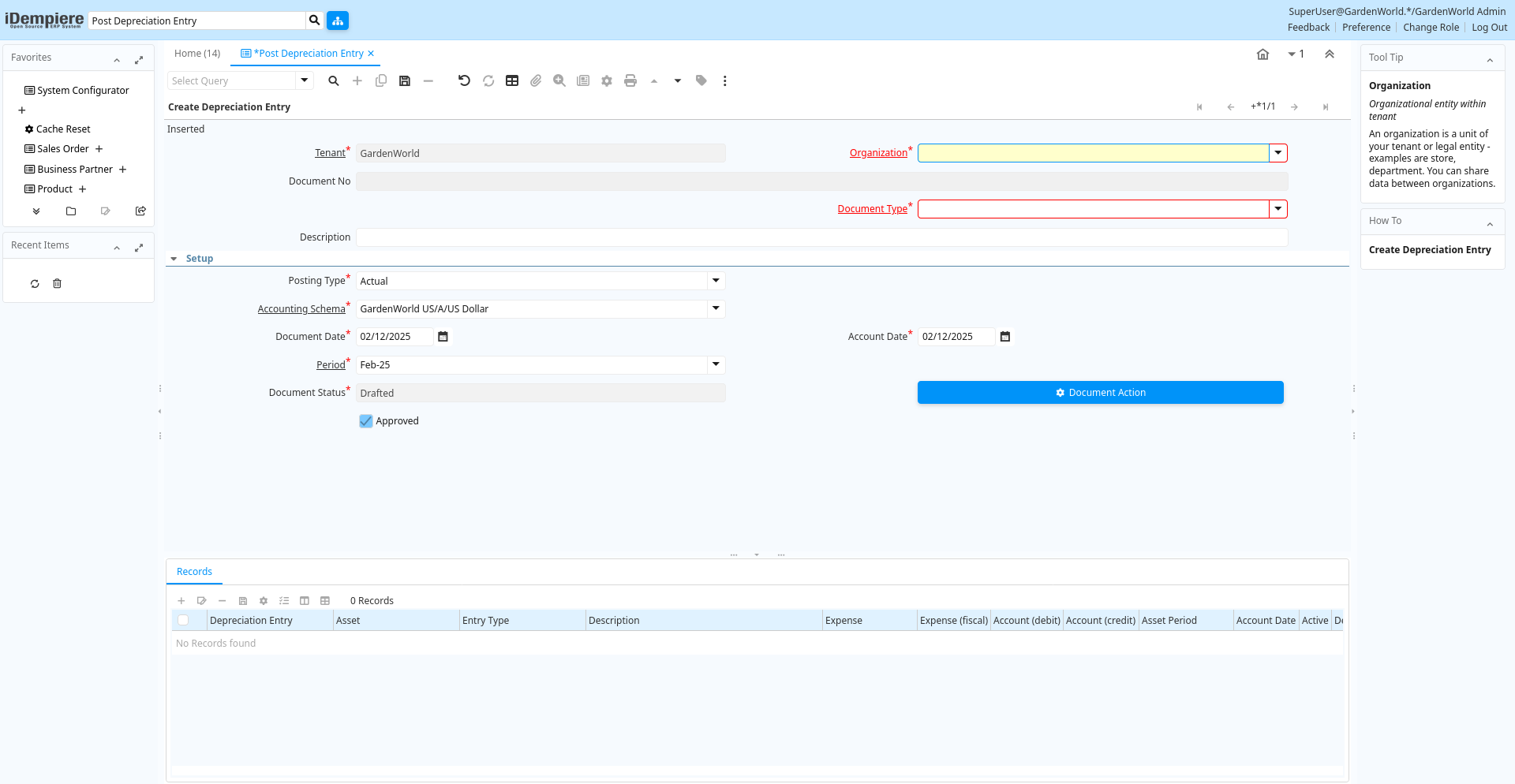Click the Home icon at top right
This screenshot has width=1515, height=784.
(x=1262, y=54)
